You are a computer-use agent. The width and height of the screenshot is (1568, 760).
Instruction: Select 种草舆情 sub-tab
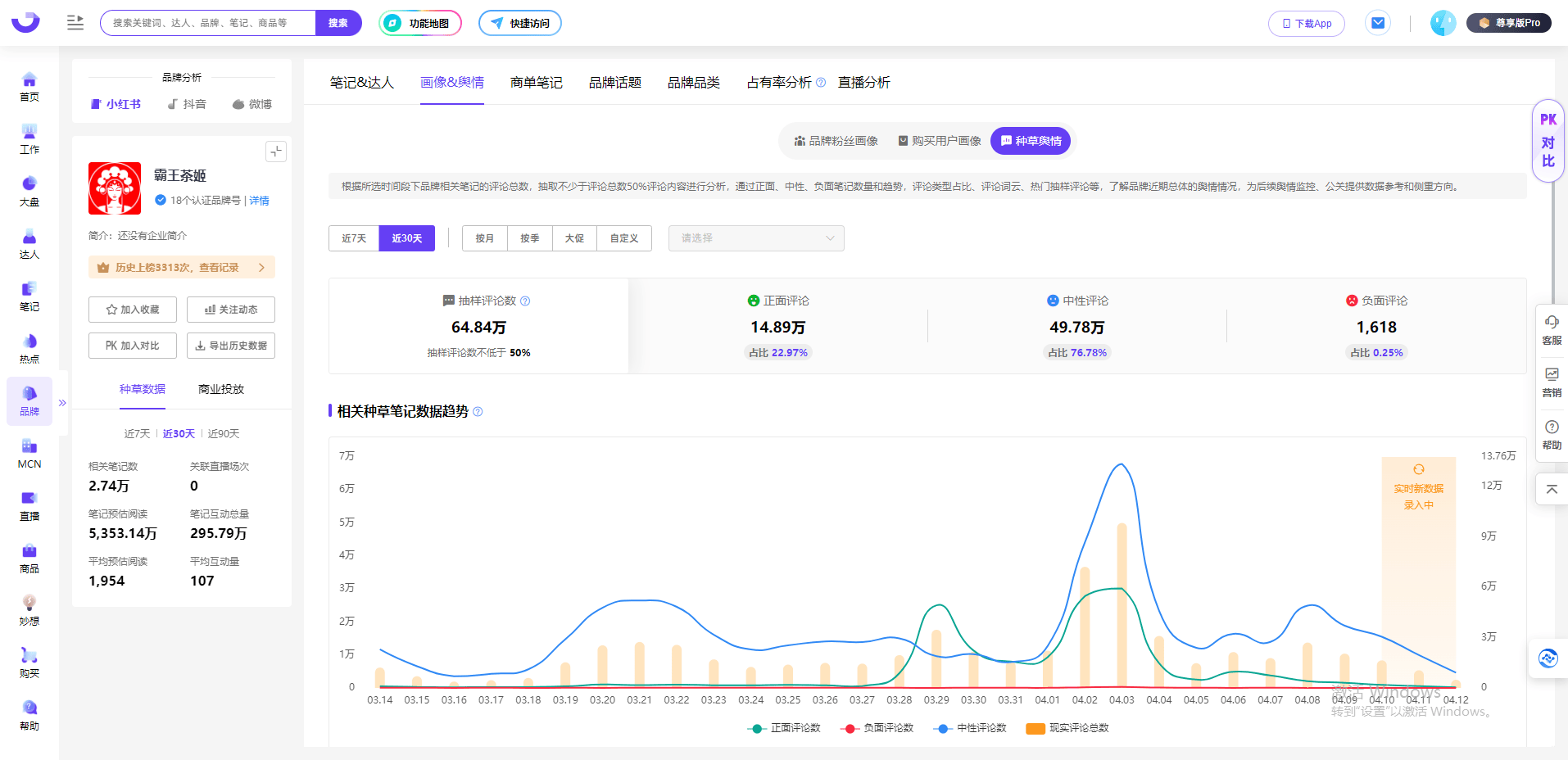1031,141
